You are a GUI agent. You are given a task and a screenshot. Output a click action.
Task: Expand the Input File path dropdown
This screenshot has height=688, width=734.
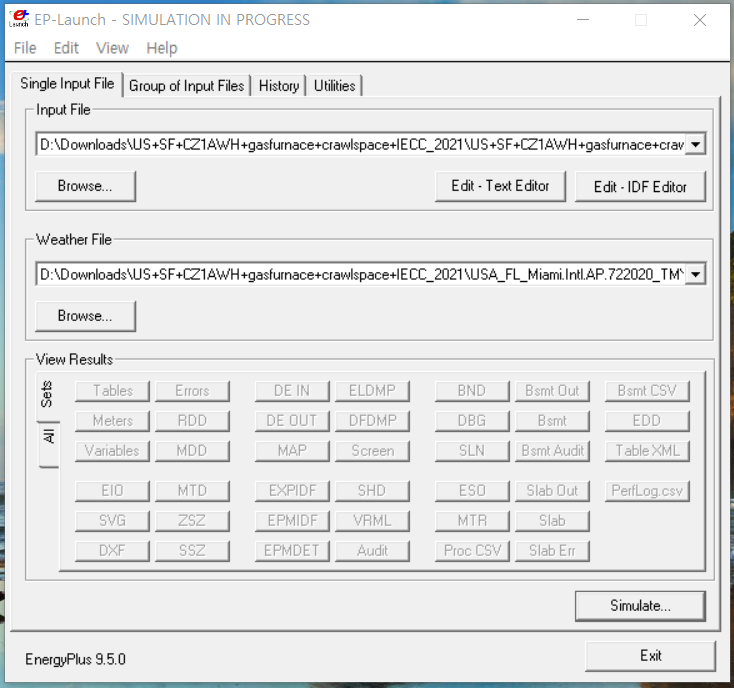(x=696, y=144)
